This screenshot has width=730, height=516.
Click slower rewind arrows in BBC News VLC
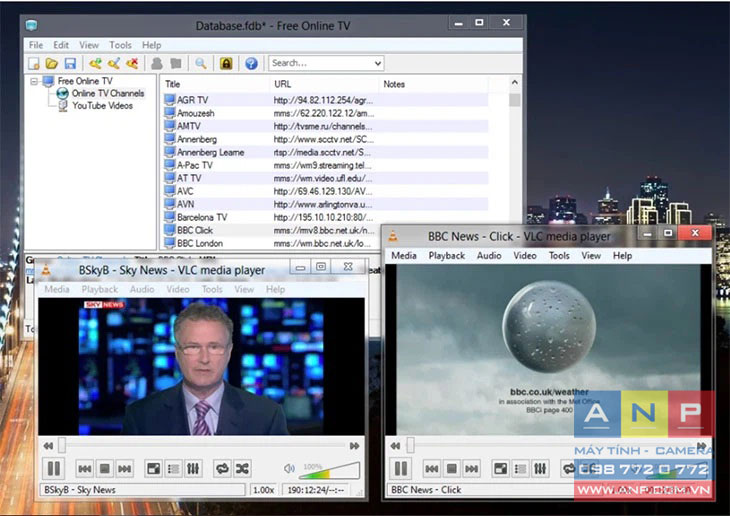tap(396, 446)
